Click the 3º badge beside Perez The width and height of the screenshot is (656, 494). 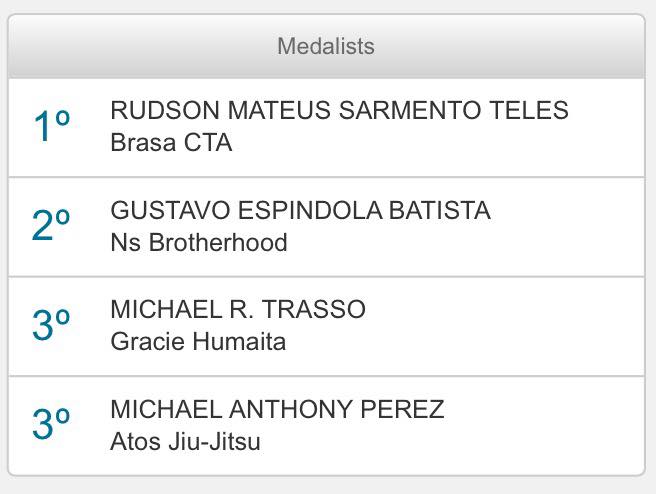click(51, 424)
